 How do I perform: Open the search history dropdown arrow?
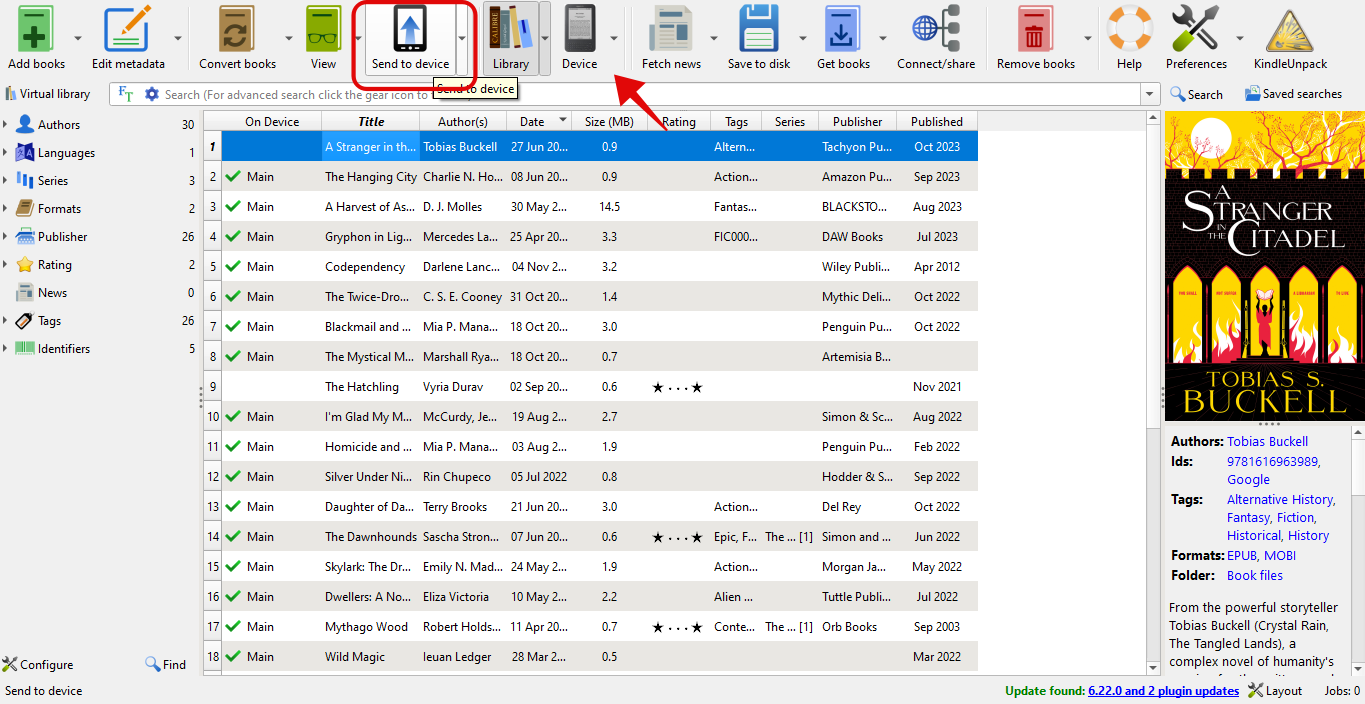point(1149,94)
